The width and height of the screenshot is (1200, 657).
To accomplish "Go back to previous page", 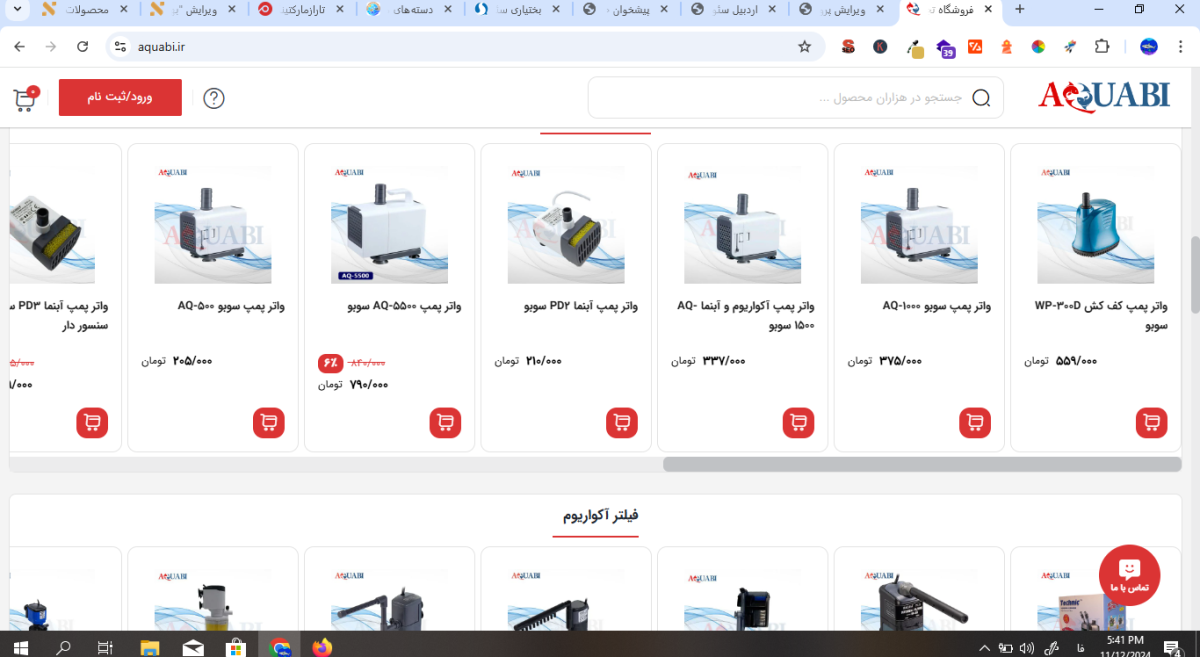I will click(x=20, y=47).
